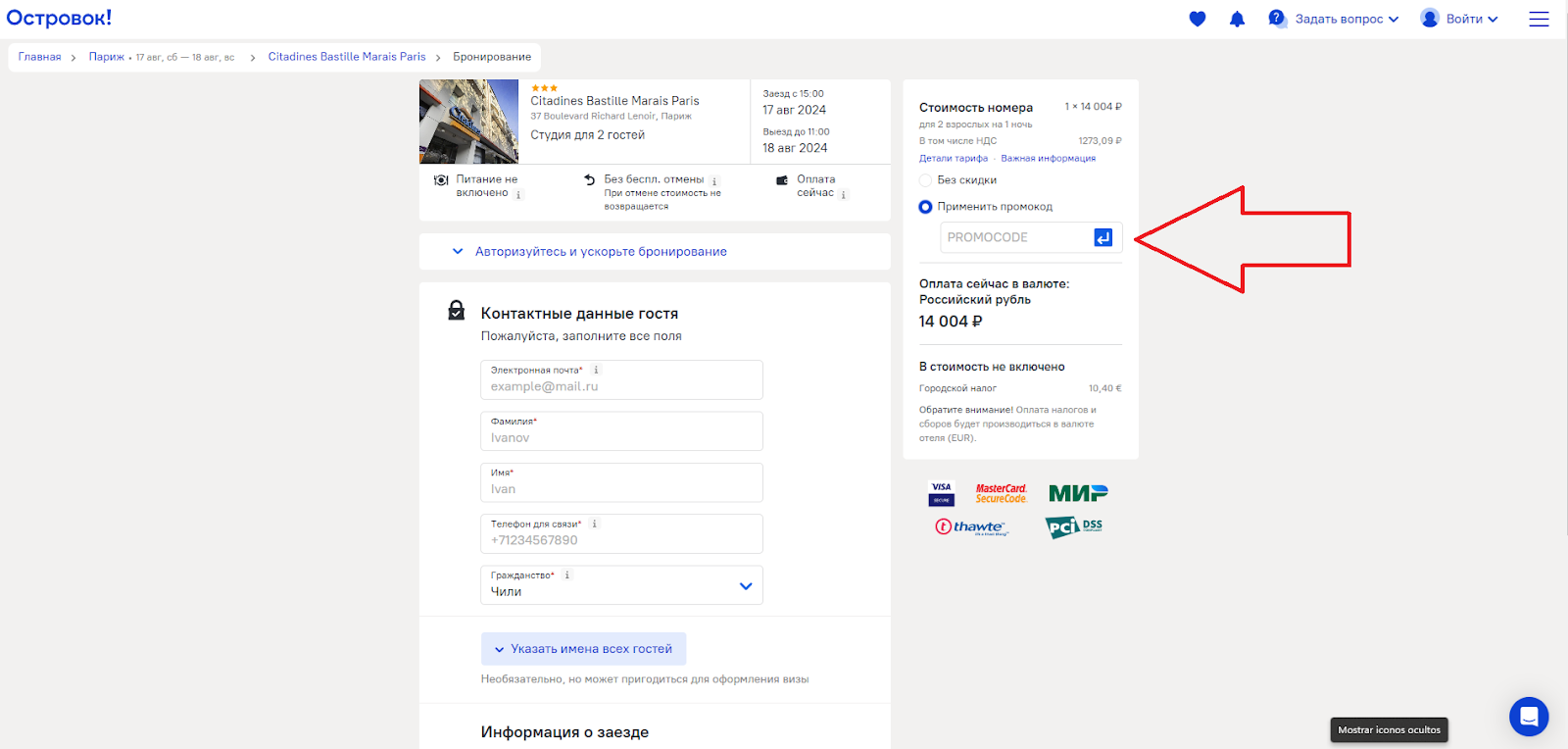Click the thawte security logo
Screen dimensions: 1568x749
click(x=971, y=527)
